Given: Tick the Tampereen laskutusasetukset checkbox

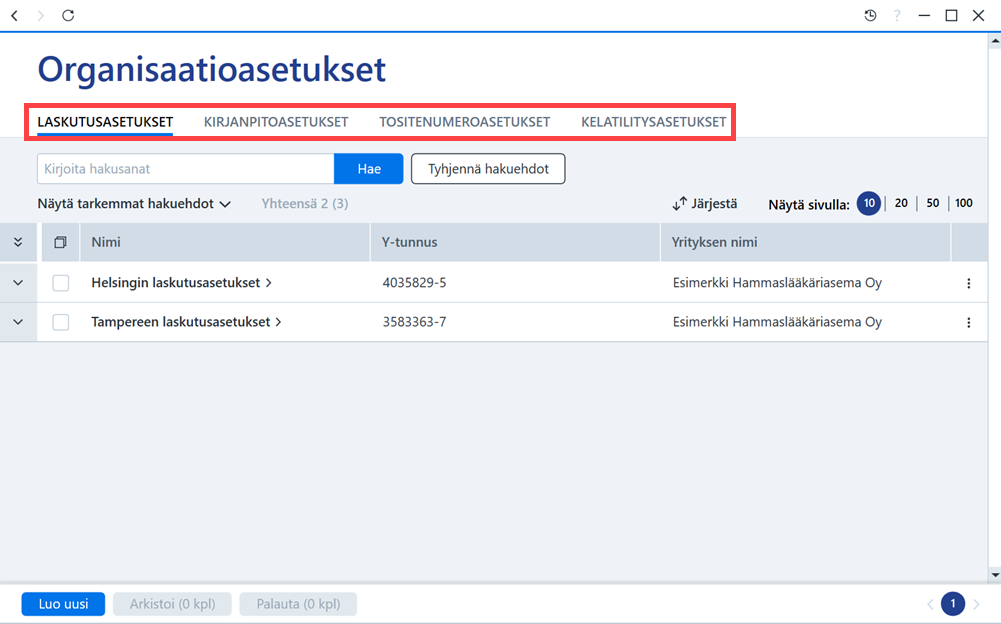Looking at the screenshot, I should coord(61,323).
